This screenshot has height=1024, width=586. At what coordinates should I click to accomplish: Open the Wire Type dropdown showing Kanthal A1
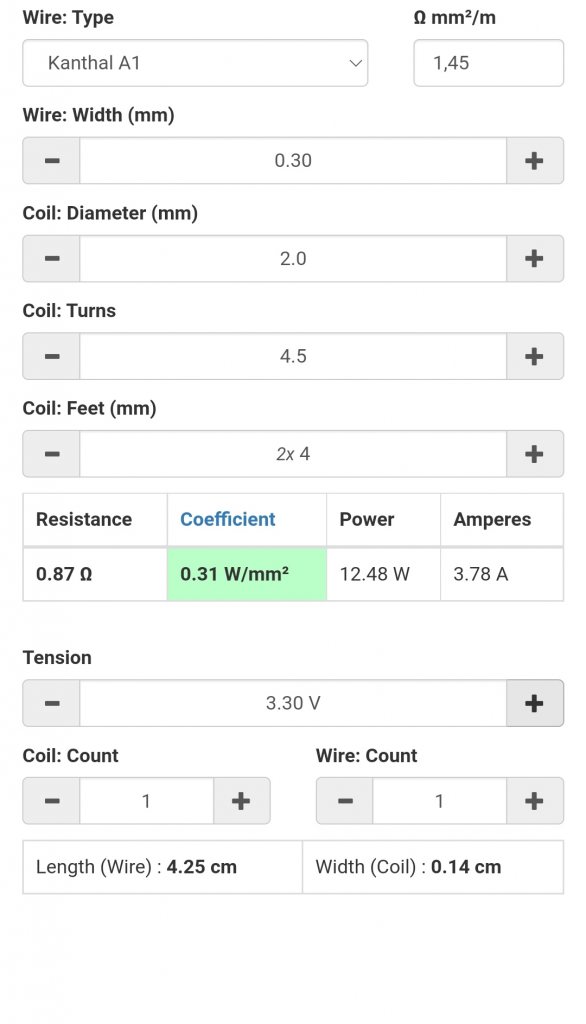point(195,63)
